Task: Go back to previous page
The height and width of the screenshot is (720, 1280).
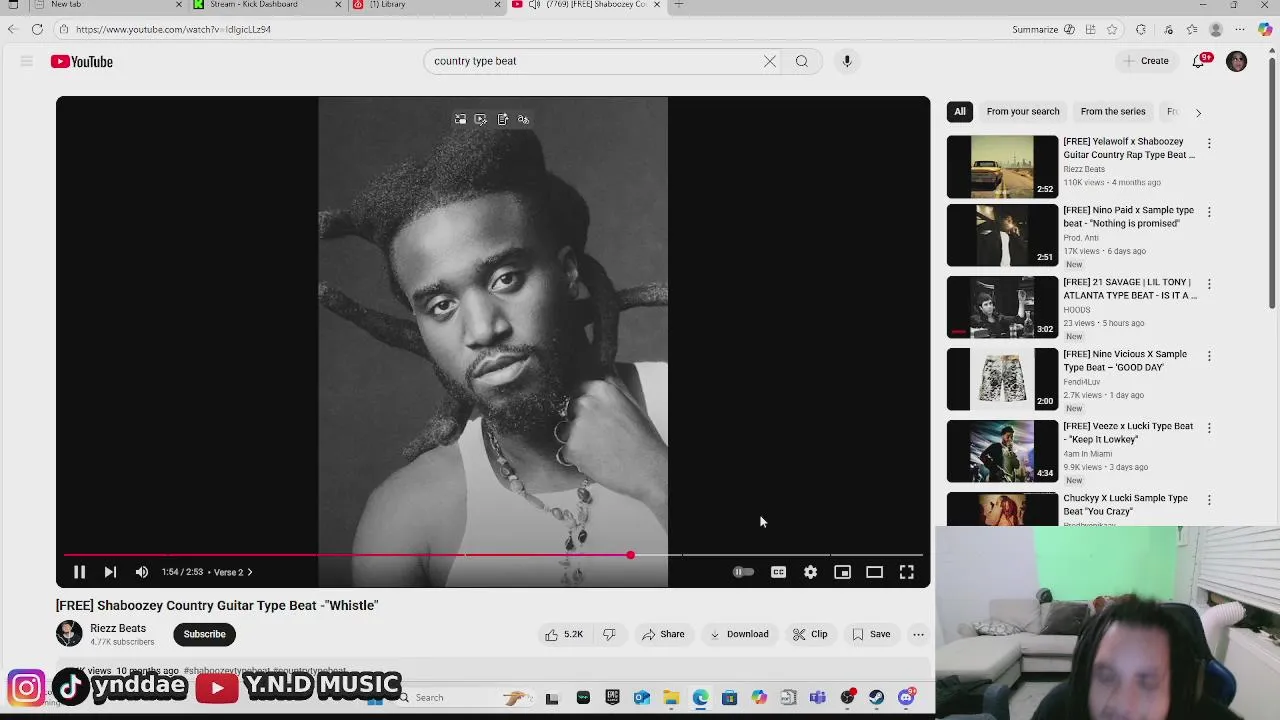Action: 13,29
